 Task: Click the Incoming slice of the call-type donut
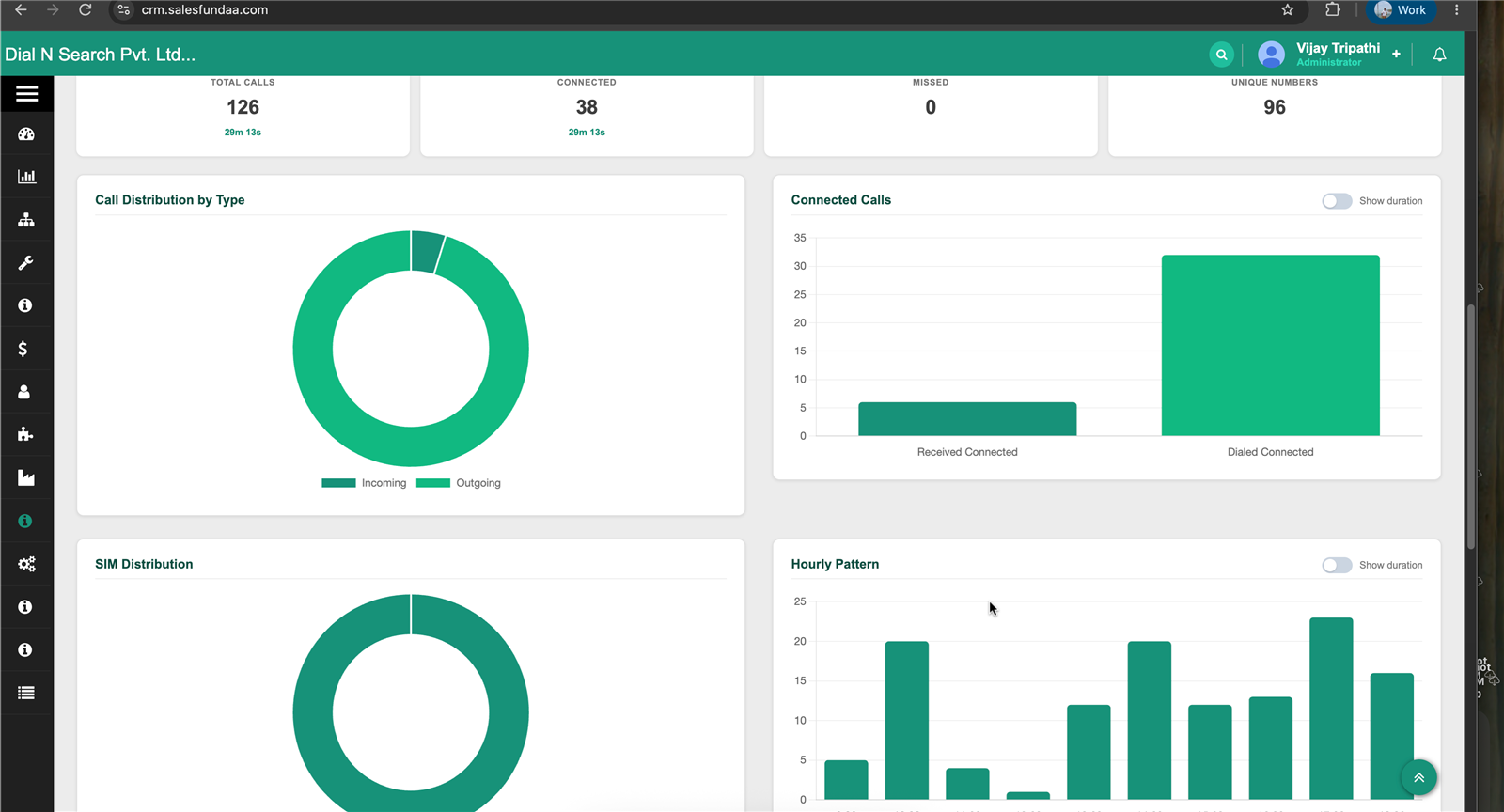click(426, 252)
